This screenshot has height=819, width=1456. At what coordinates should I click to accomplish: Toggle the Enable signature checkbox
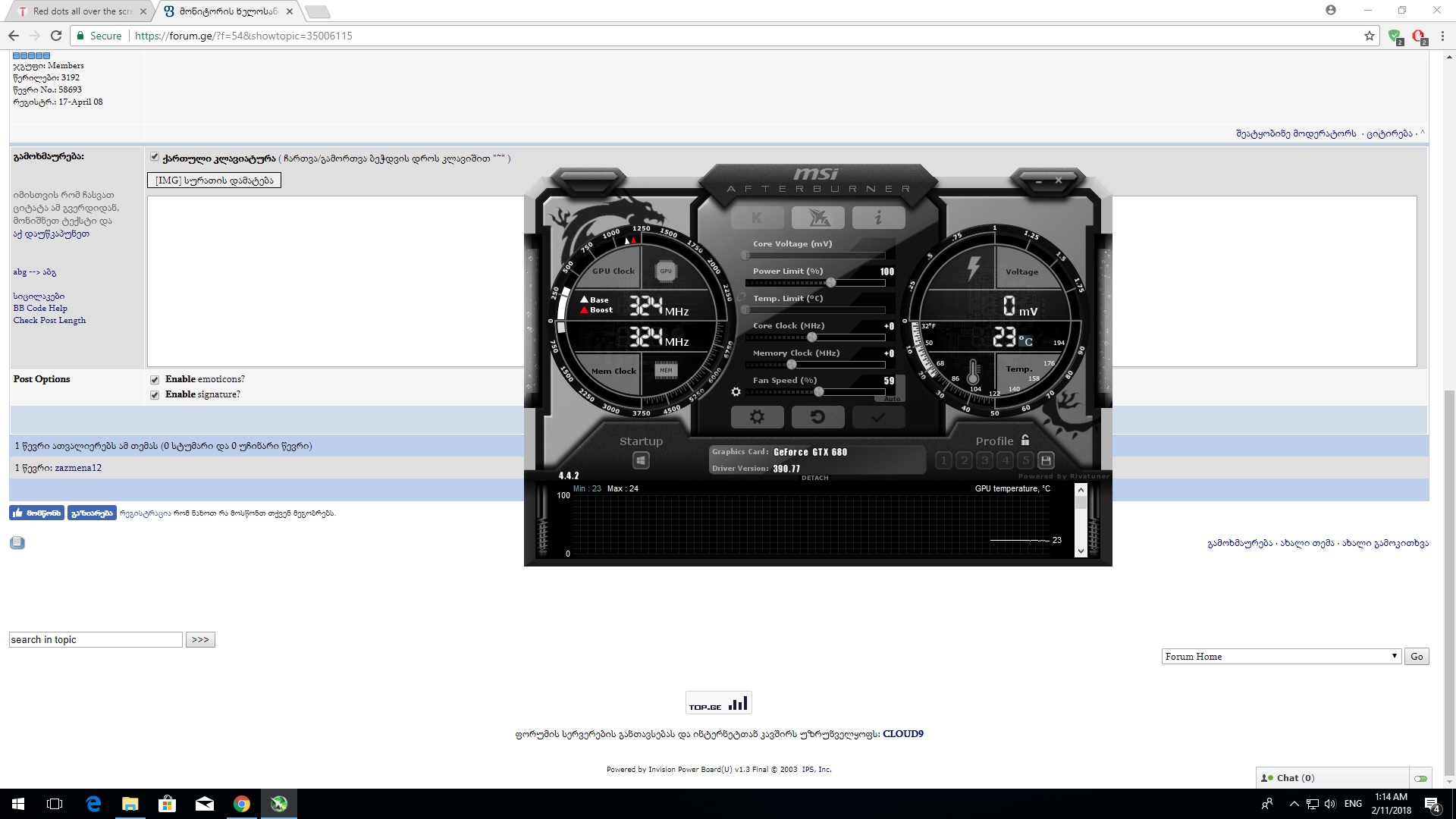tap(155, 395)
